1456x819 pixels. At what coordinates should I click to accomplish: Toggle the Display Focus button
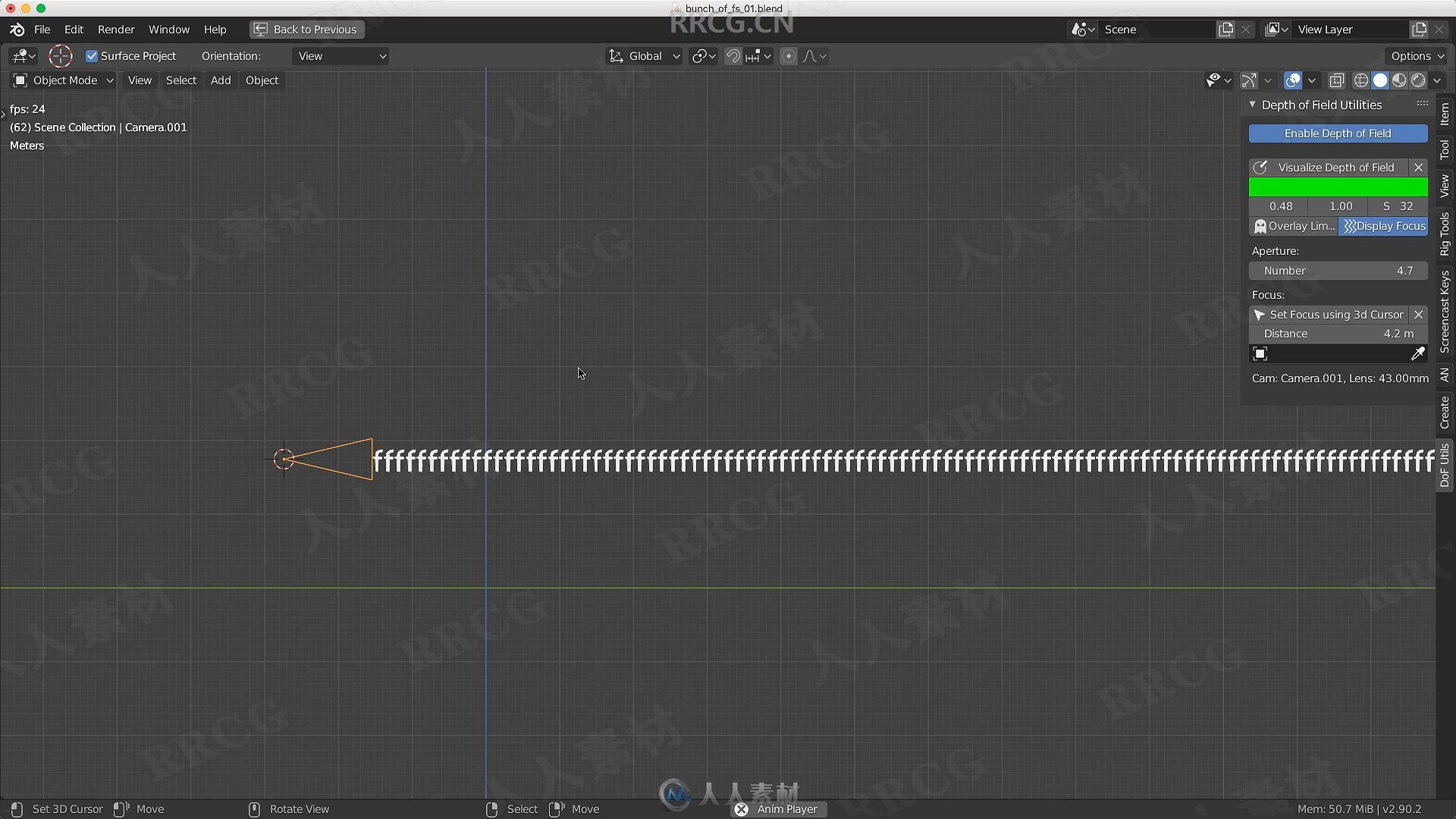tap(1383, 226)
